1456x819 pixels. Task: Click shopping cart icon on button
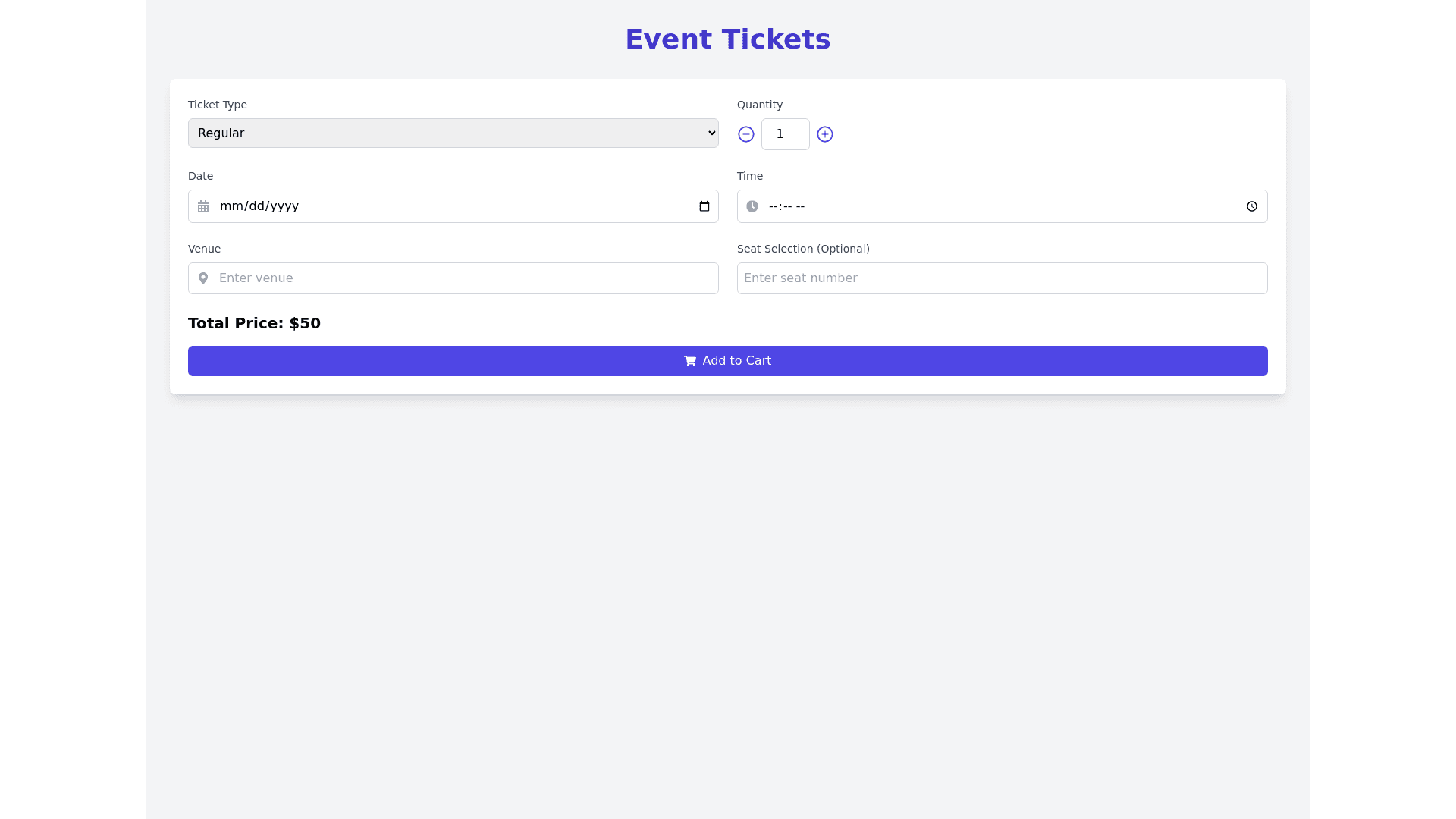690,361
